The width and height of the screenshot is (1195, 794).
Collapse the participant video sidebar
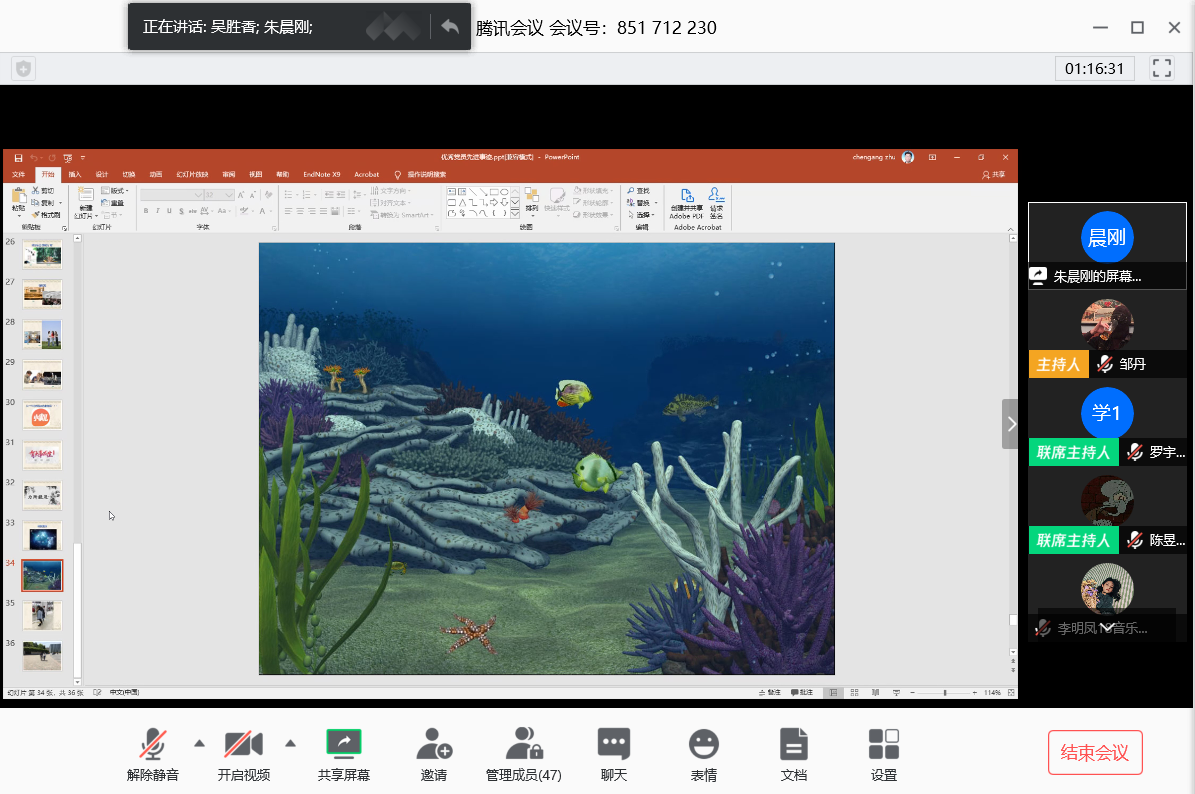tap(1010, 424)
